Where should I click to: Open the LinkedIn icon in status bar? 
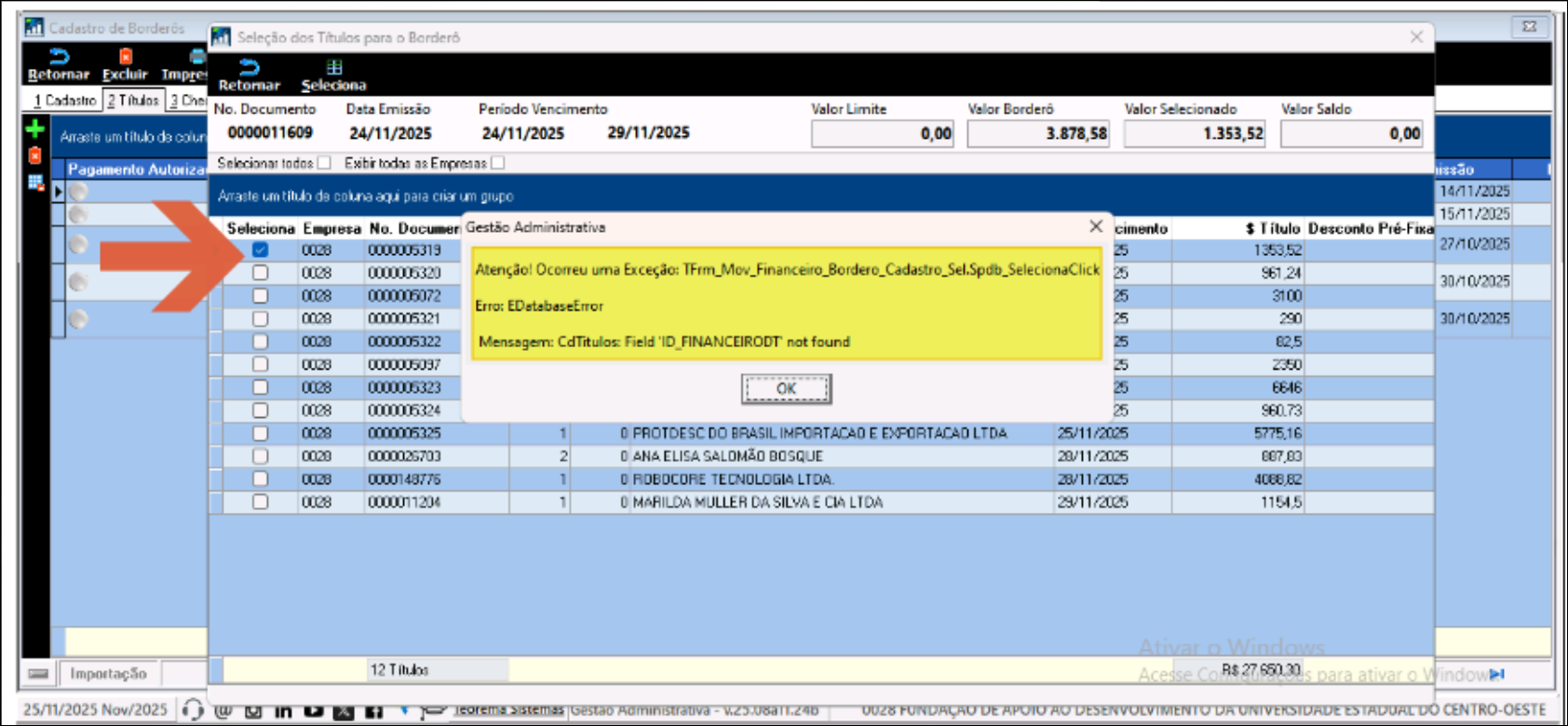click(x=283, y=711)
